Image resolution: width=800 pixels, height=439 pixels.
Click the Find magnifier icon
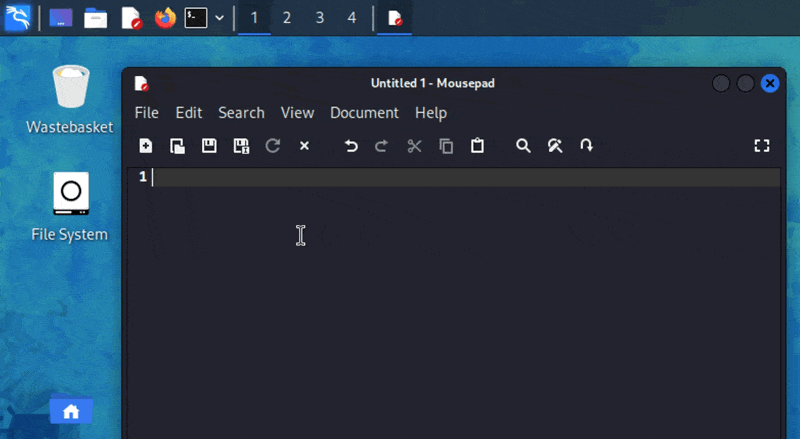523,146
